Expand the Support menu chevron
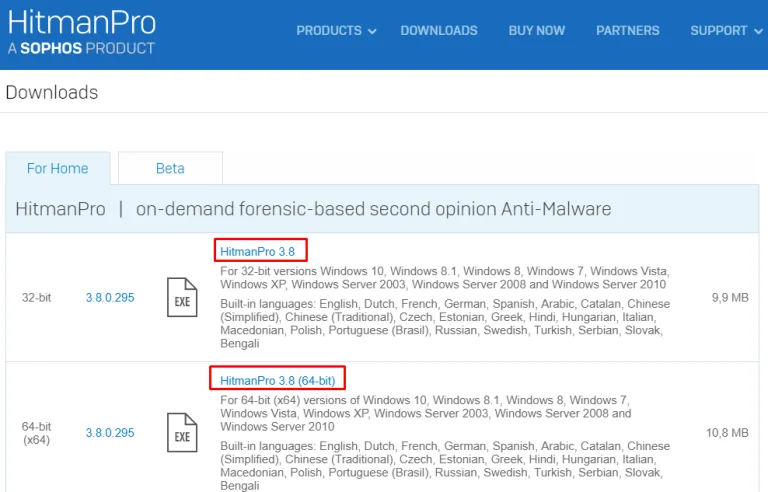Viewport: 768px width, 492px height. click(758, 31)
